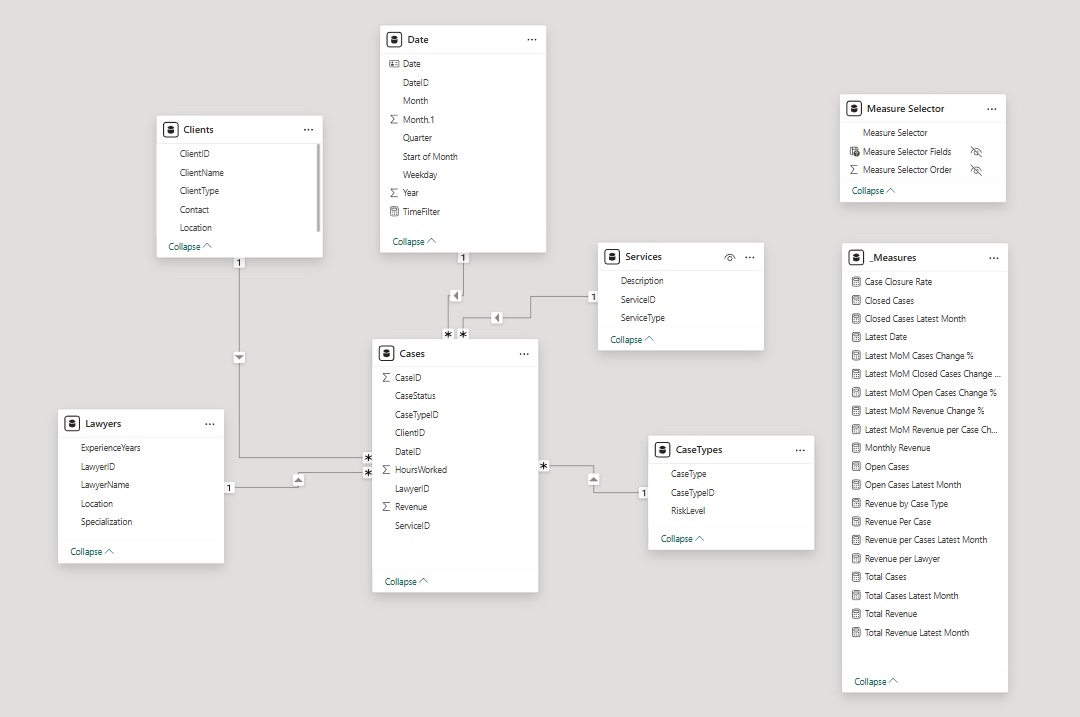
Task: Click the calculator icon beside Total Revenue measure
Action: tap(856, 614)
